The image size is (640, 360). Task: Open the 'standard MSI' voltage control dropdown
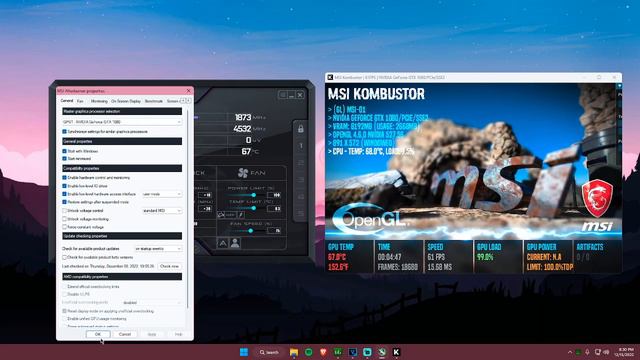click(162, 211)
